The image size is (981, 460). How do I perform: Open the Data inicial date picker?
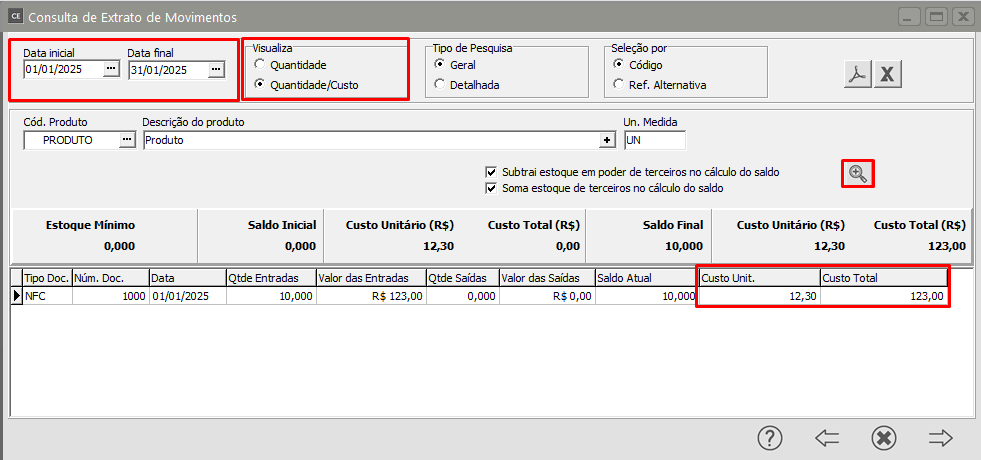[111, 70]
